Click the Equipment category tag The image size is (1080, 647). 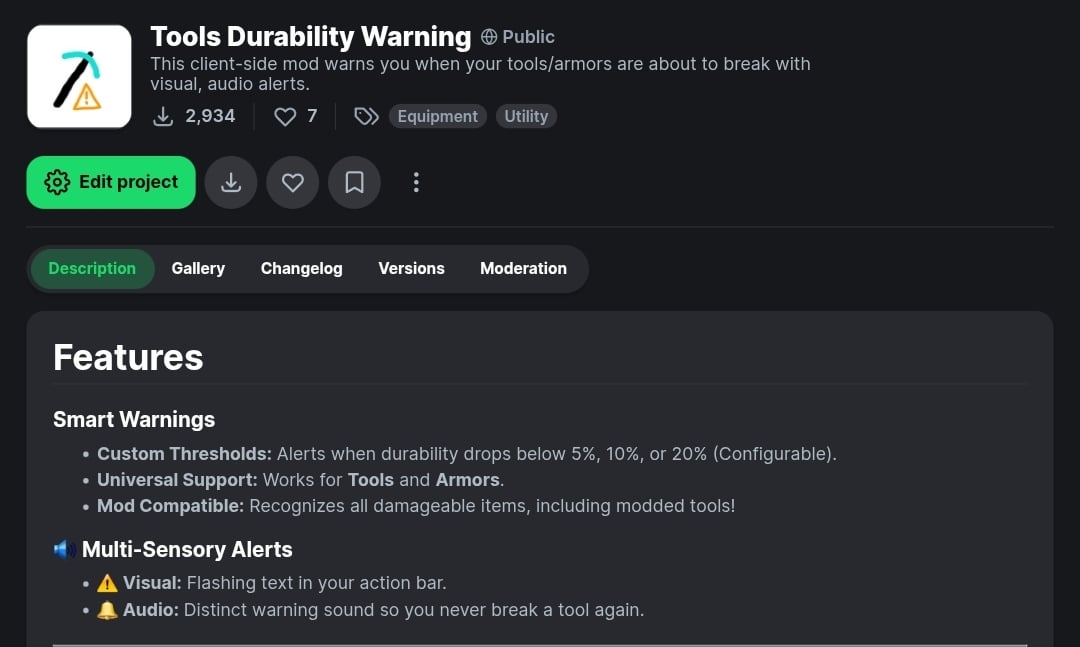tap(437, 117)
